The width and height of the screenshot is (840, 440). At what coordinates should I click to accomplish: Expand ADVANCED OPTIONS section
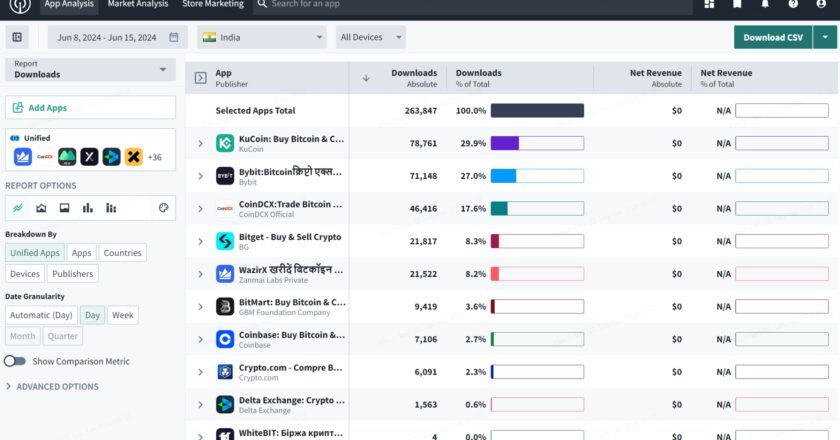point(52,386)
